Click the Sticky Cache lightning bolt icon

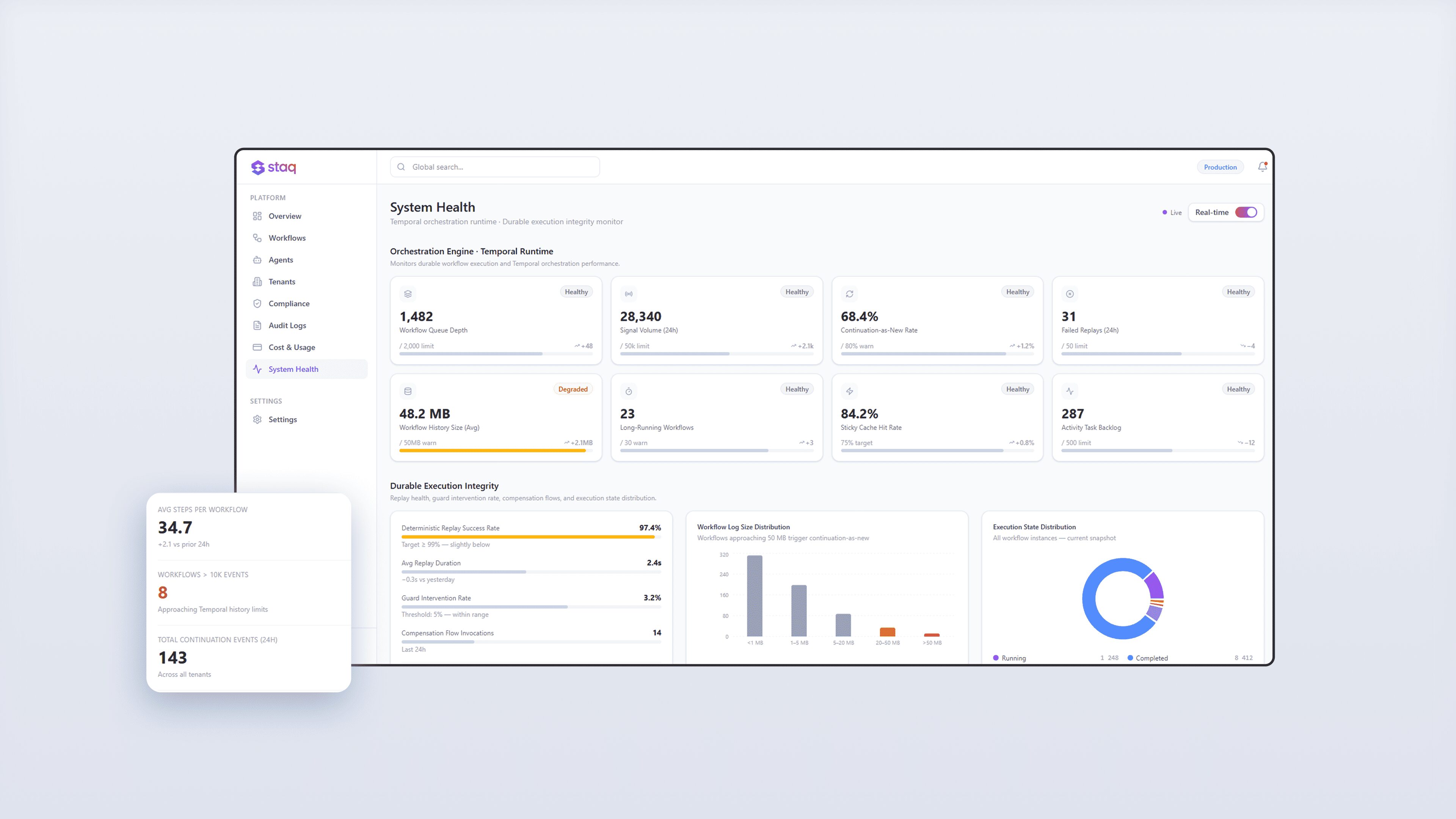(849, 391)
